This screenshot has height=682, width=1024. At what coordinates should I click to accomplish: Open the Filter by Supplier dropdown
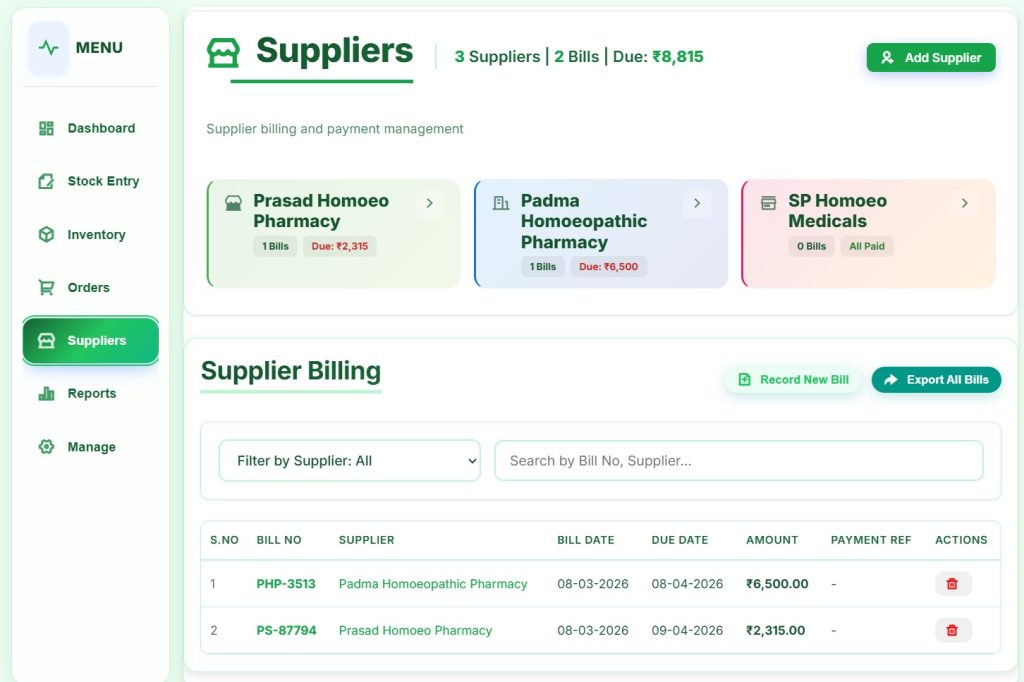349,461
